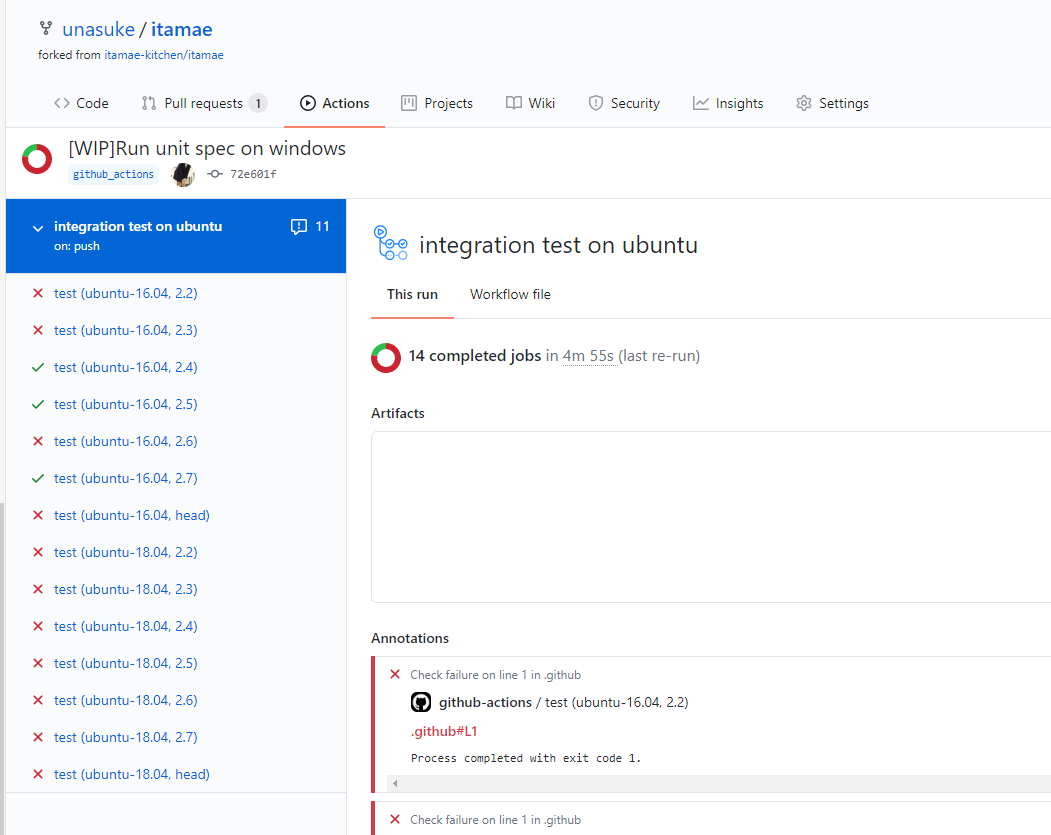This screenshot has width=1051, height=835.
Task: Select the This run tab
Action: [412, 294]
